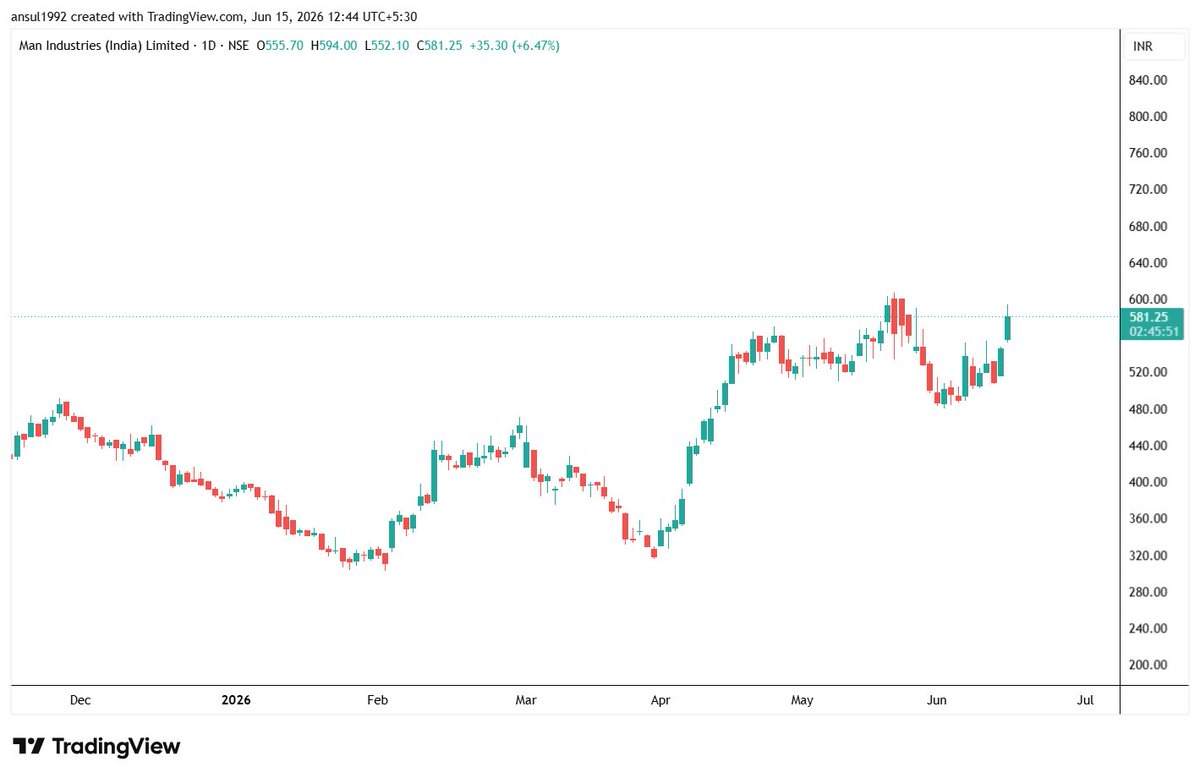The image size is (1200, 778).
Task: Click the INR currency label
Action: [x=1142, y=47]
